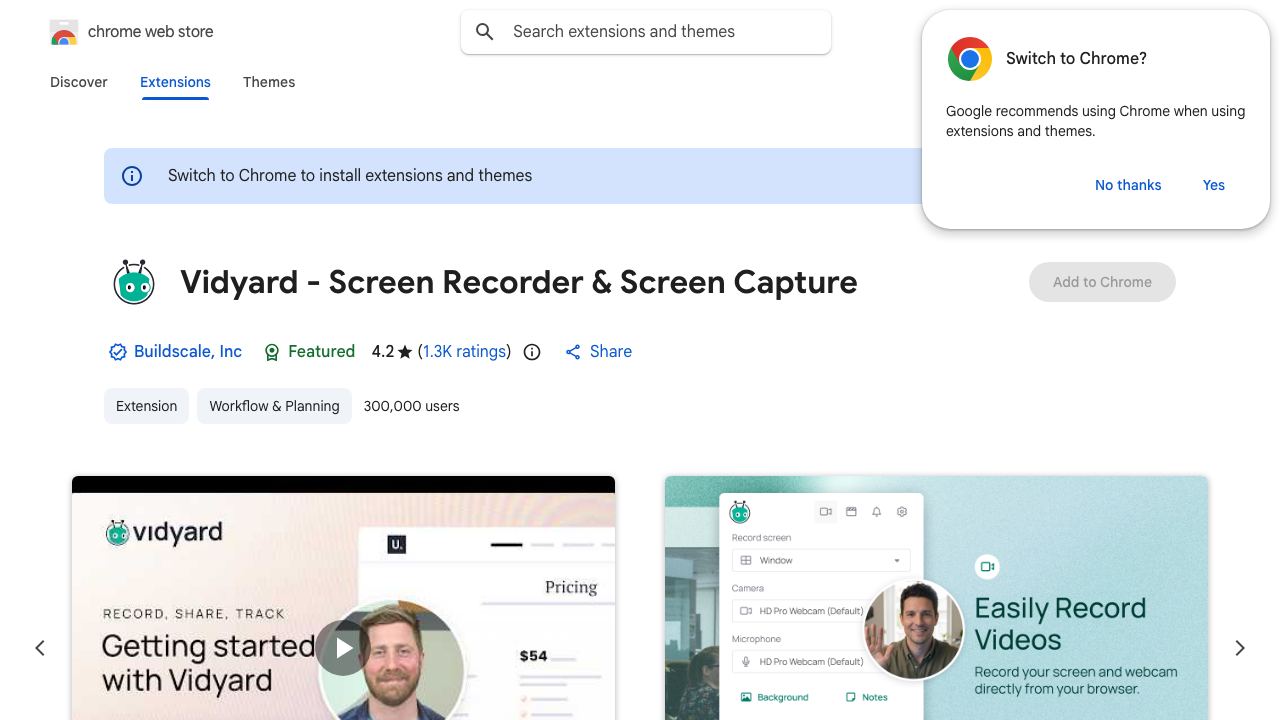Viewport: 1280px width, 720px height.
Task: Click the search magnifier icon
Action: (x=485, y=32)
